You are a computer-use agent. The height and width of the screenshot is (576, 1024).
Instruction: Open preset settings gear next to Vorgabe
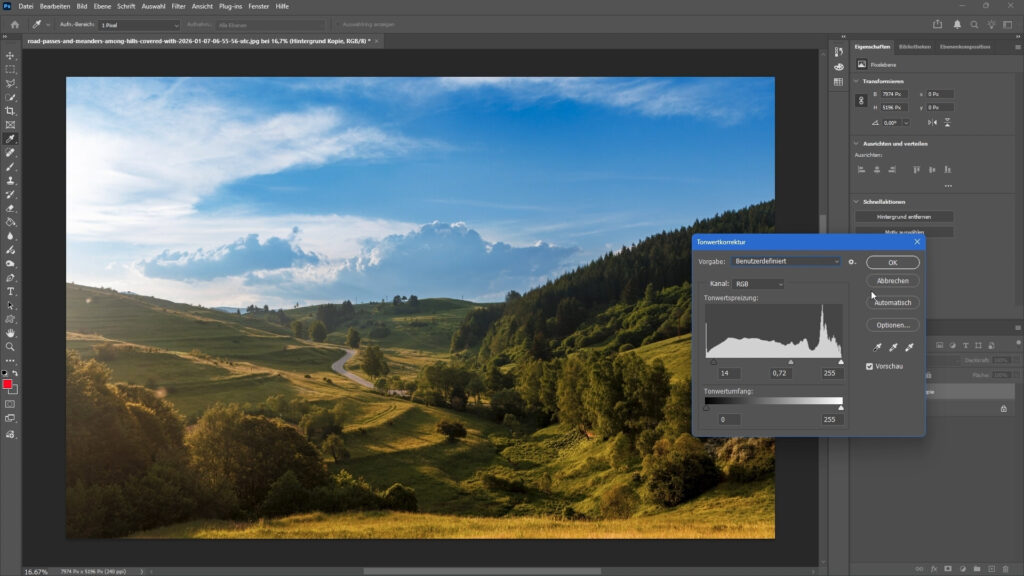click(x=852, y=262)
